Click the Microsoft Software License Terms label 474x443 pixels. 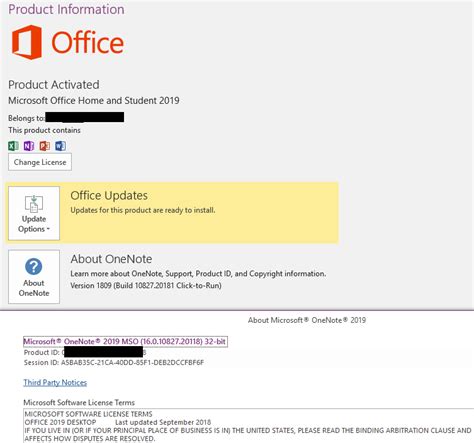(79, 403)
